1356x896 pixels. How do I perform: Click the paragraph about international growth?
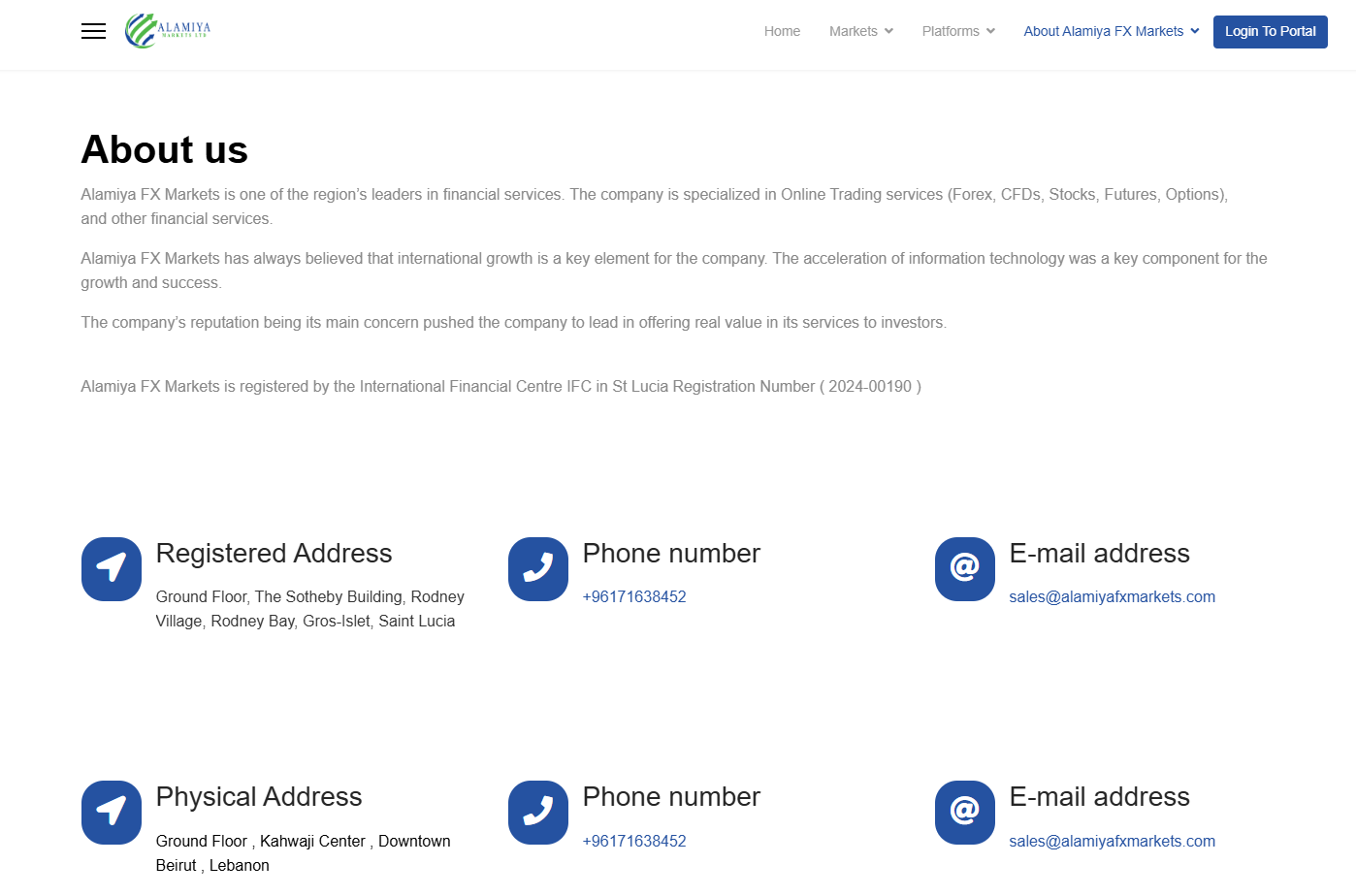(x=674, y=271)
